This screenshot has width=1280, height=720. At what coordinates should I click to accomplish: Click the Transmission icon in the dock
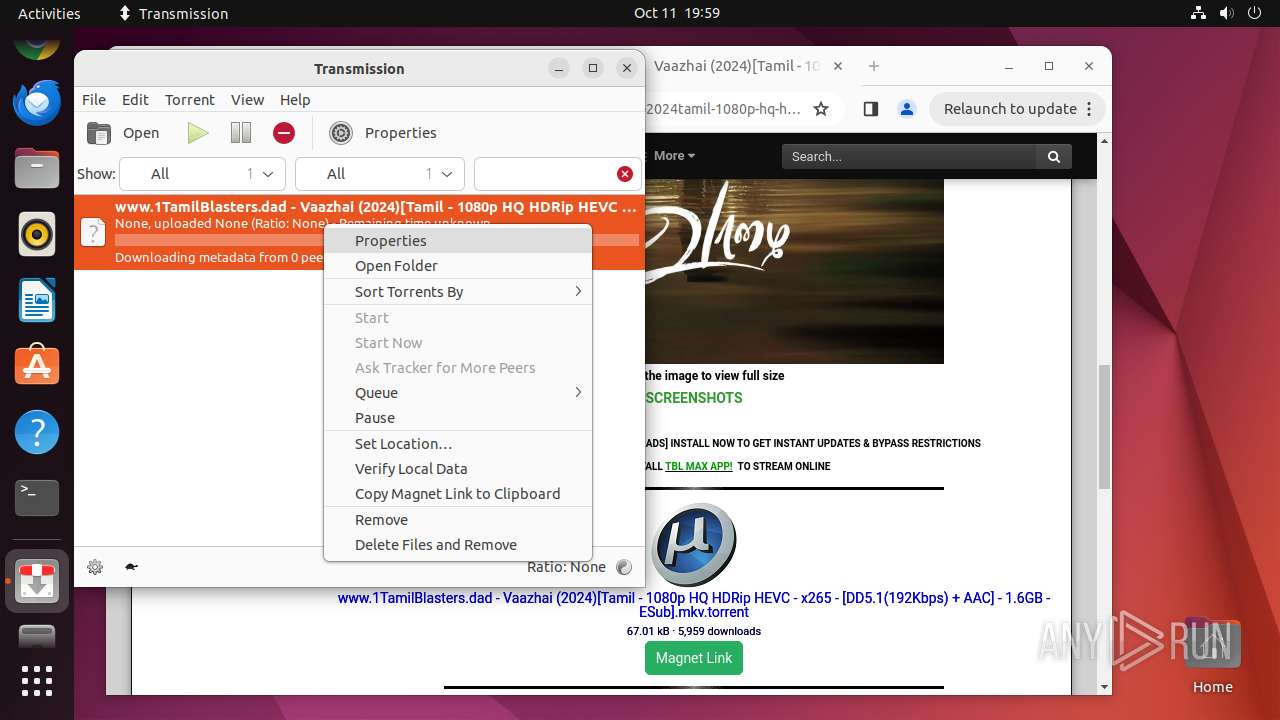point(37,581)
